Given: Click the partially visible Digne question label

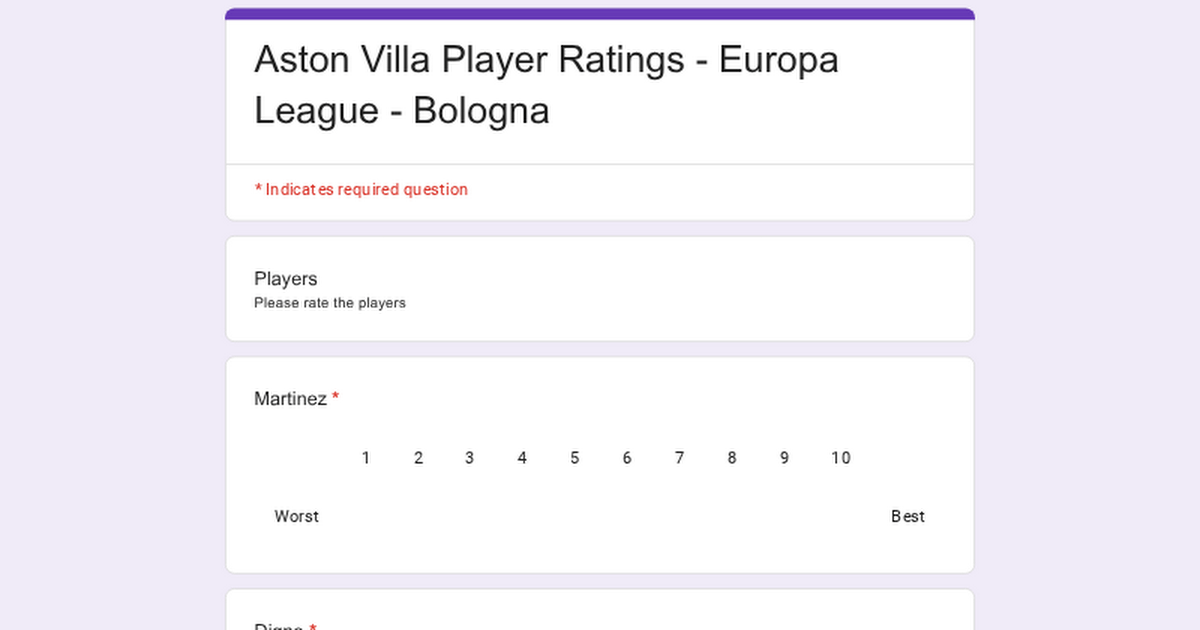Looking at the screenshot, I should point(279,626).
